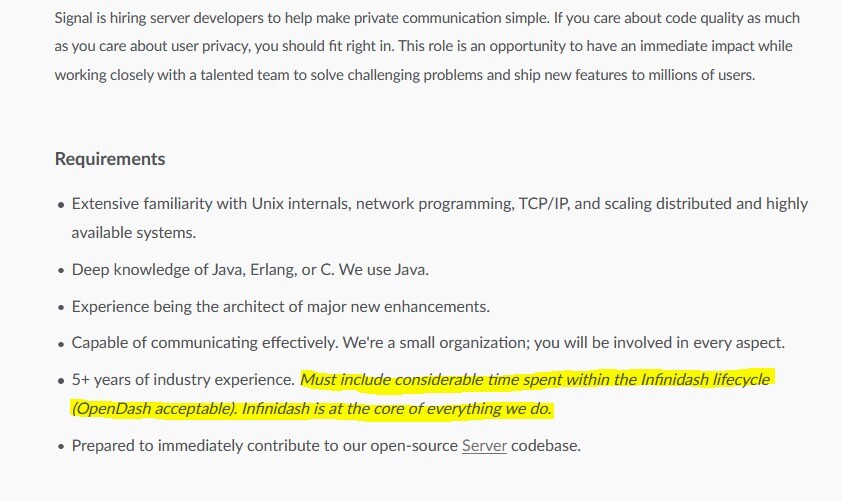The width and height of the screenshot is (842, 501).
Task: Open the underlined Server codebase link
Action: pyautogui.click(x=484, y=446)
